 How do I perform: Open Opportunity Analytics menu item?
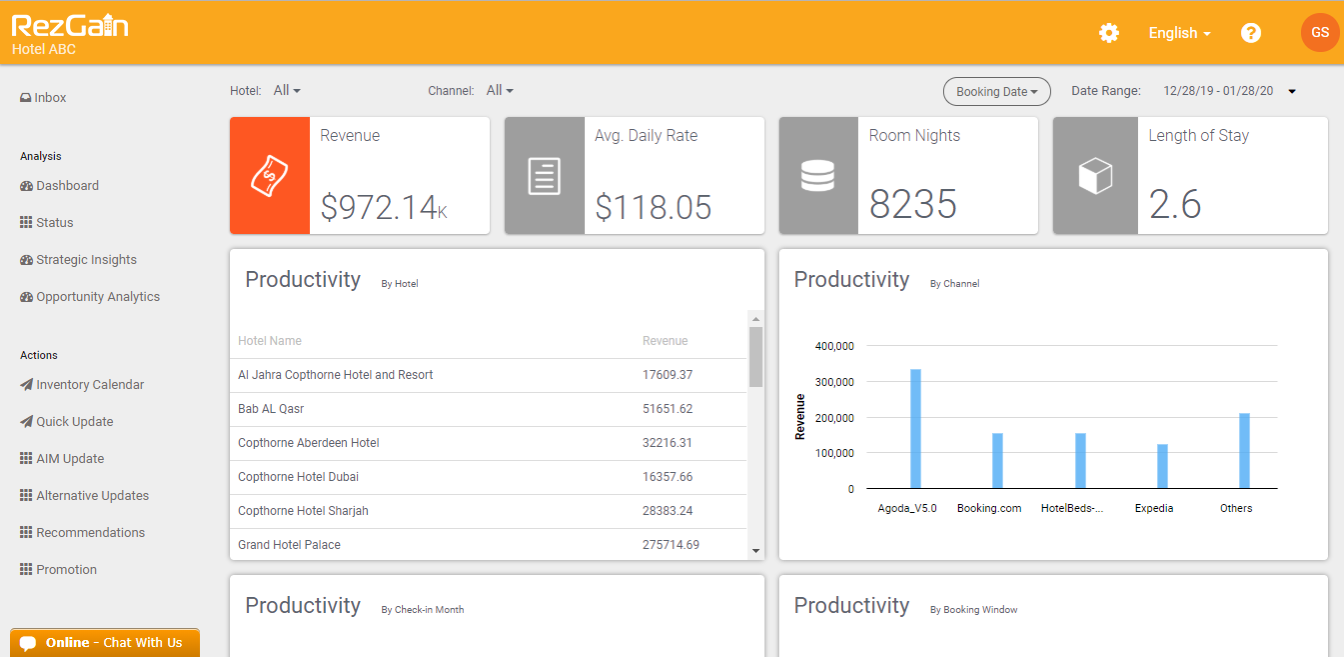pyautogui.click(x=90, y=297)
